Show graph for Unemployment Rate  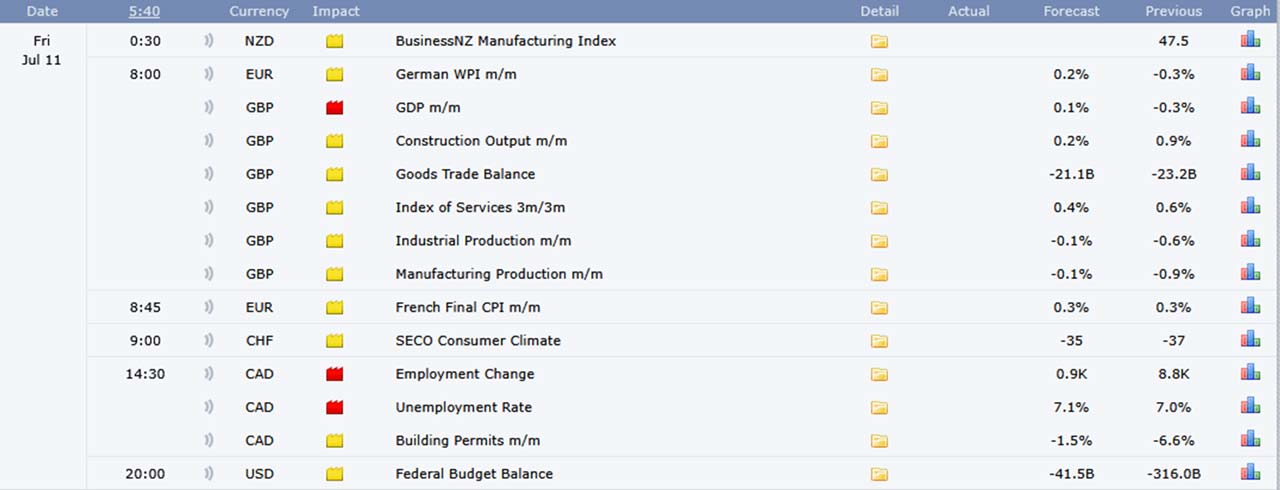[x=1250, y=406]
